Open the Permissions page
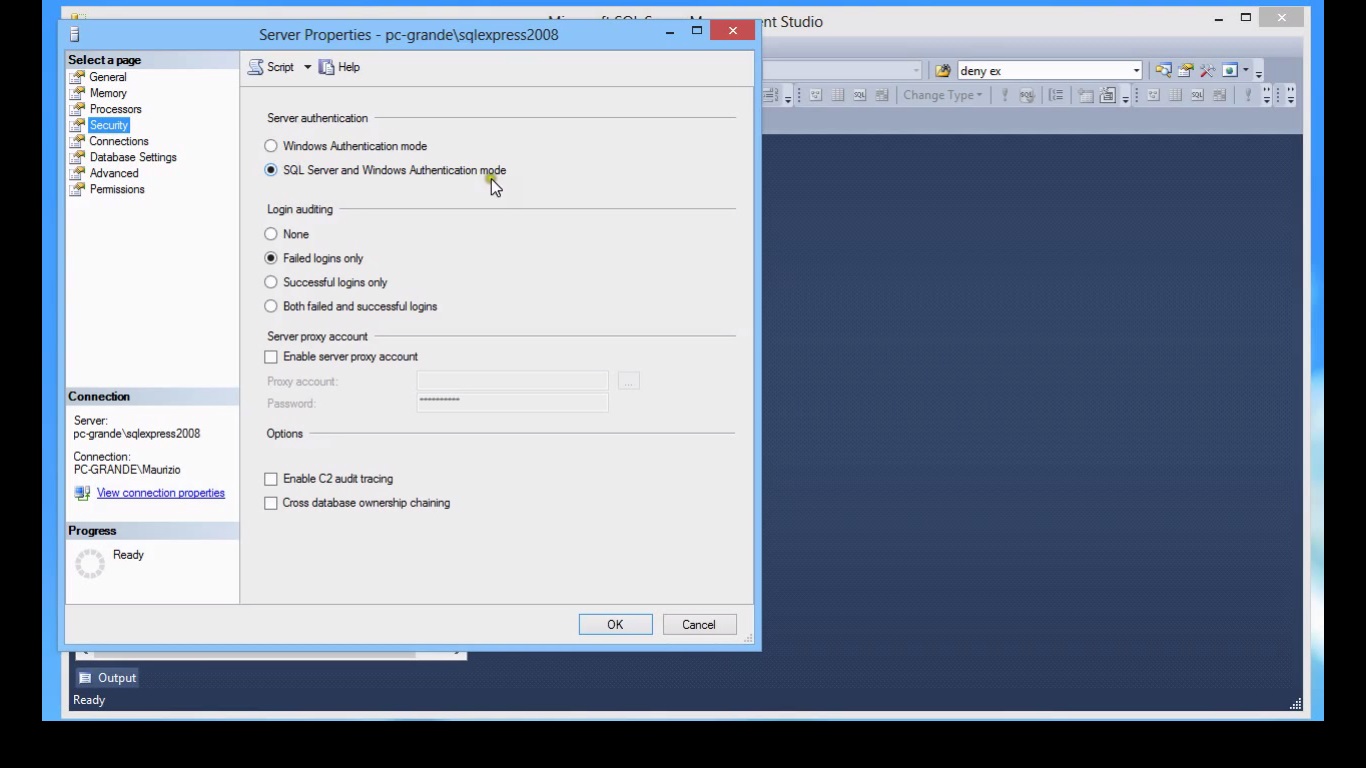 (116, 189)
